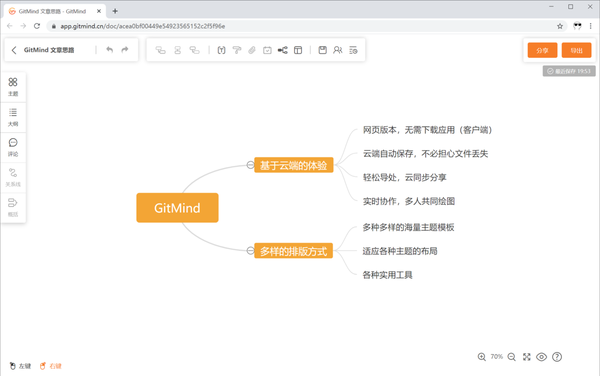The height and width of the screenshot is (376, 600).
Task: Select the 多样的排版方式 node
Action: pos(294,251)
